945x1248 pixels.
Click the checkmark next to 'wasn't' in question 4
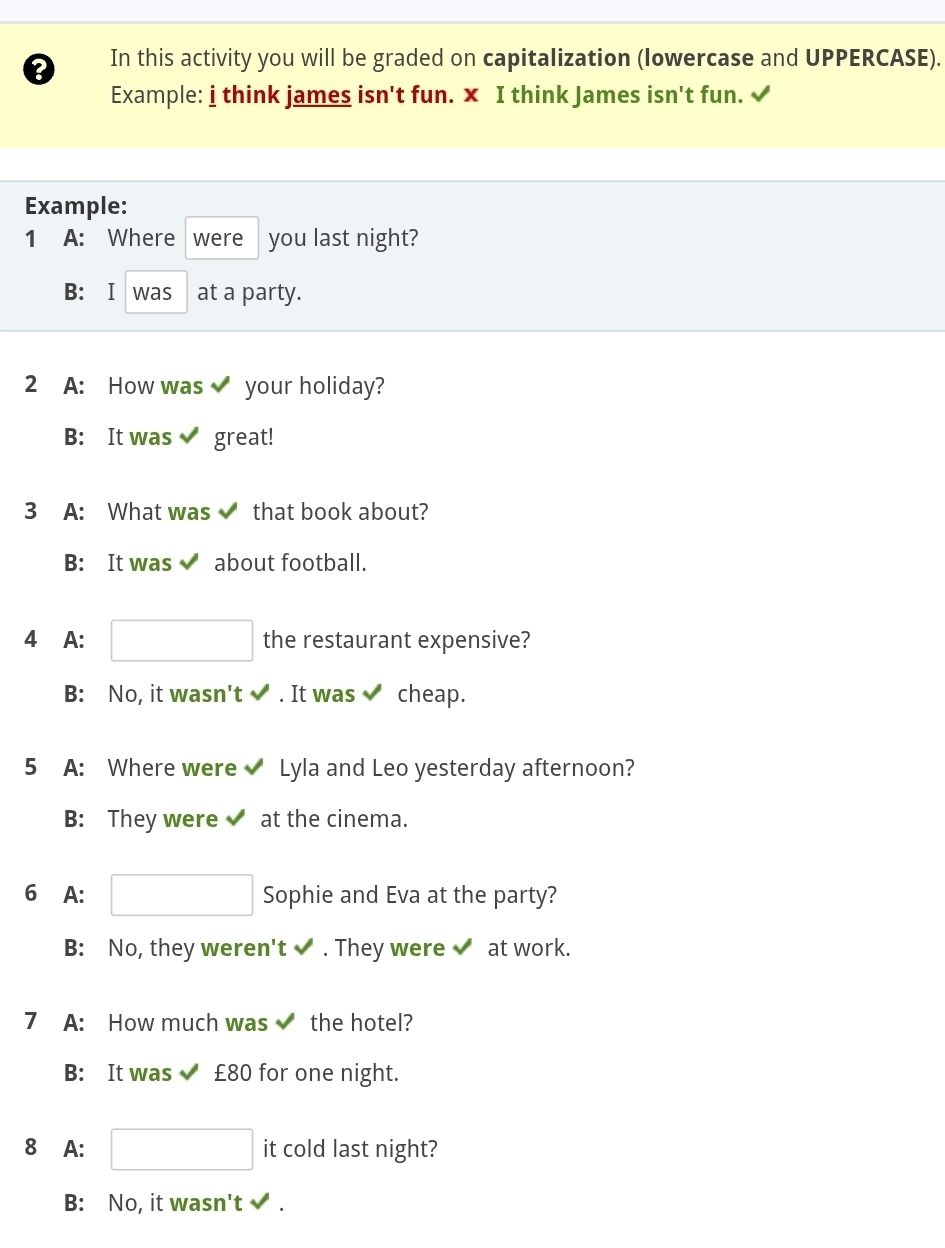click(260, 693)
